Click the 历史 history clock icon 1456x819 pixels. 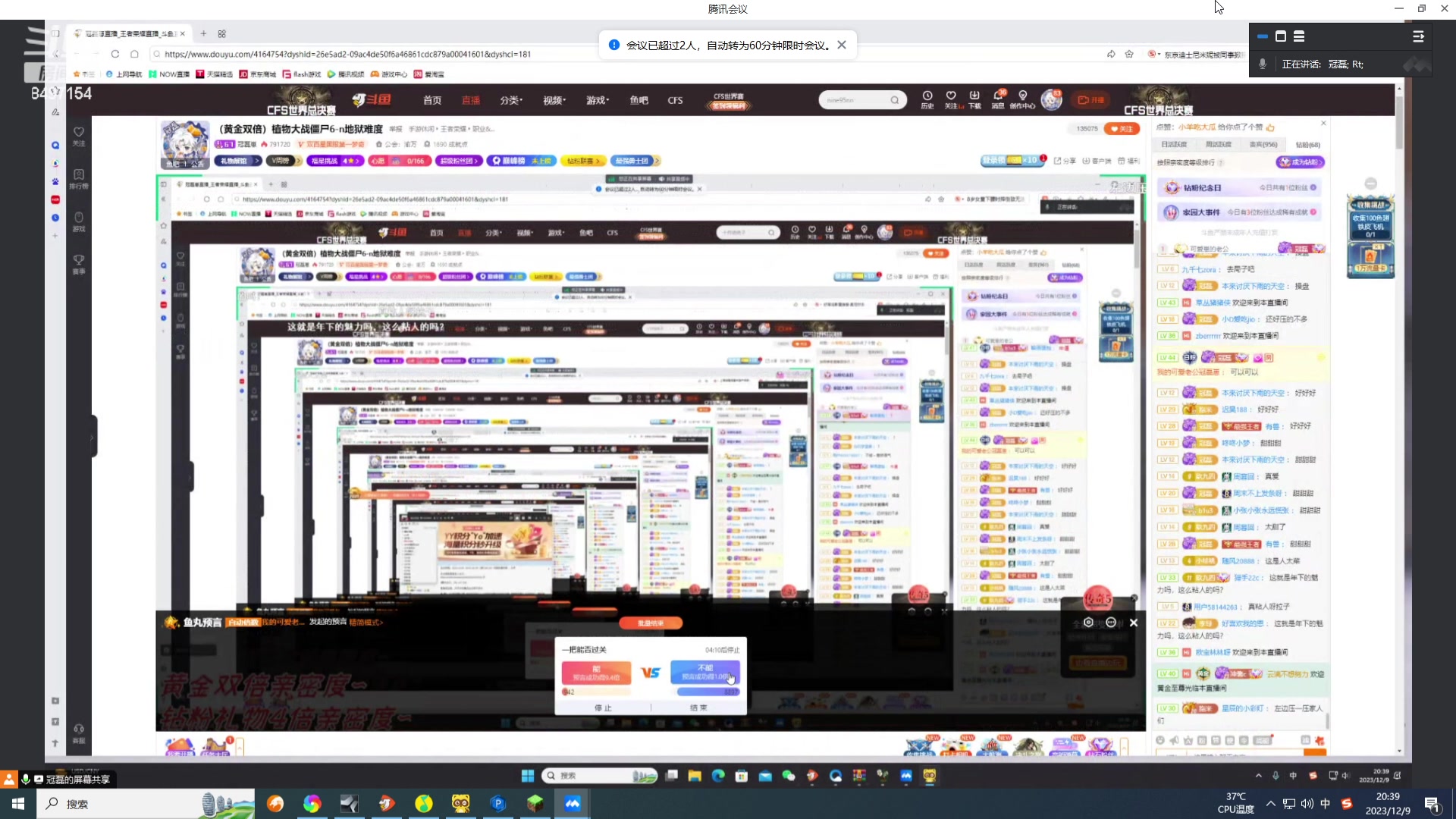[x=927, y=97]
